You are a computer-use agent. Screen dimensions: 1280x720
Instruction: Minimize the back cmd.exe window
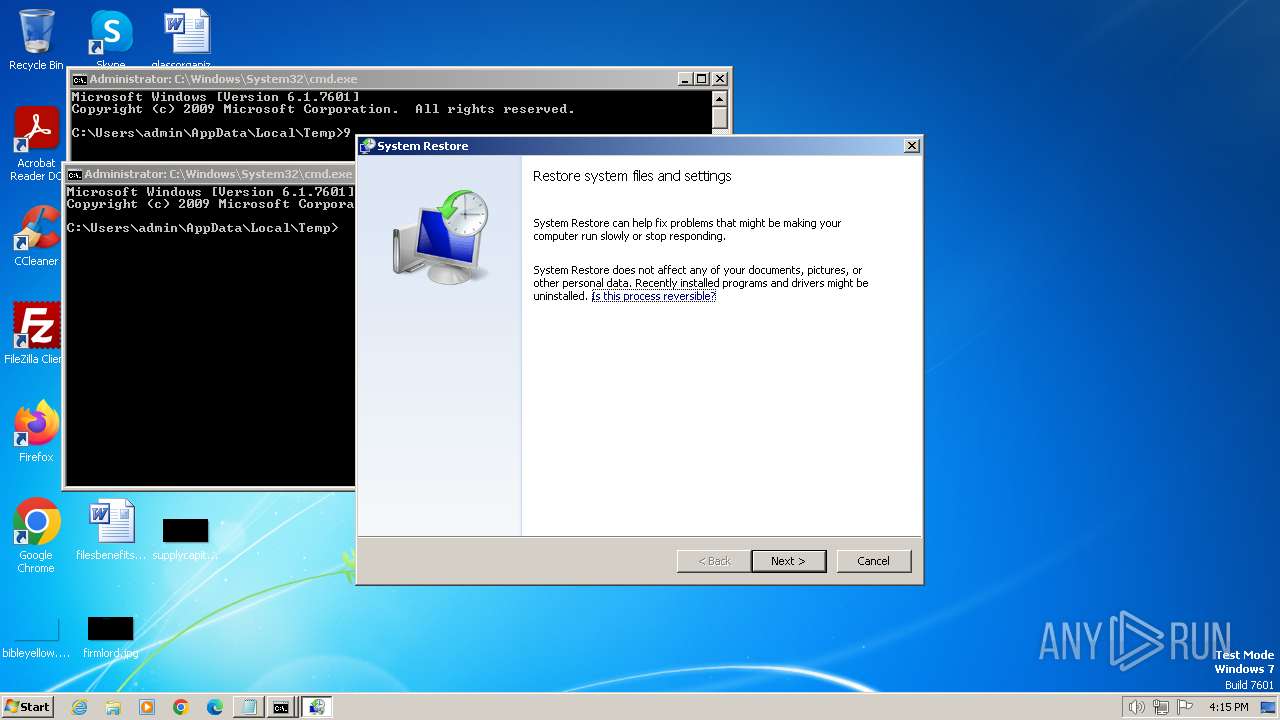pos(685,79)
